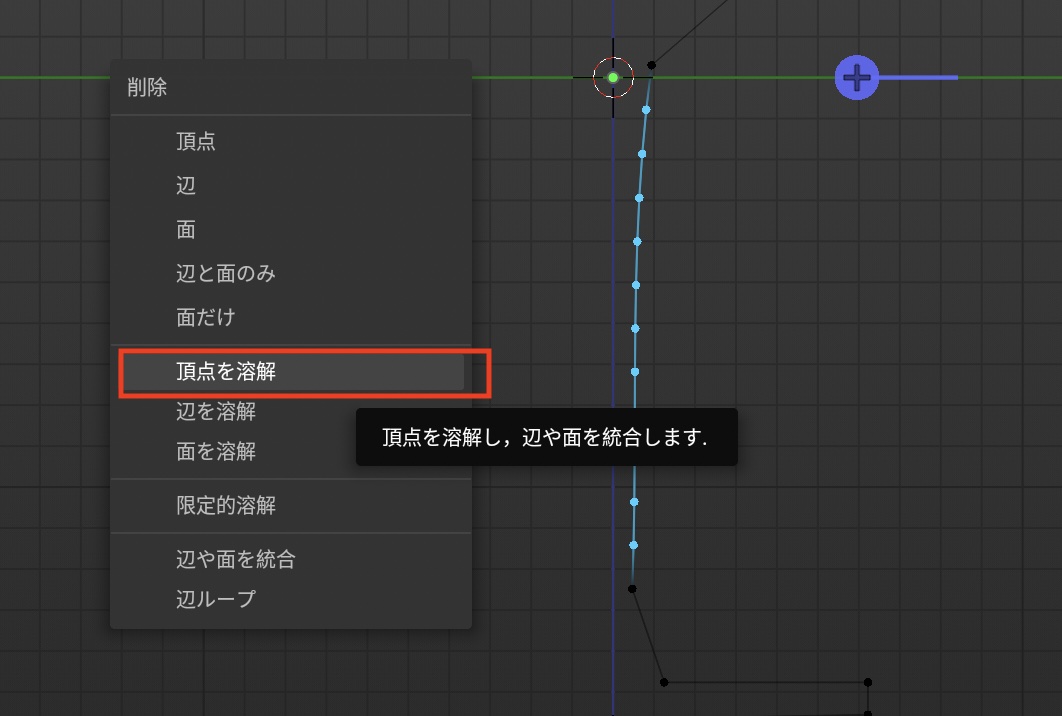Click black vertex directly below the blue chain
Image resolution: width=1062 pixels, height=716 pixels.
tap(632, 589)
